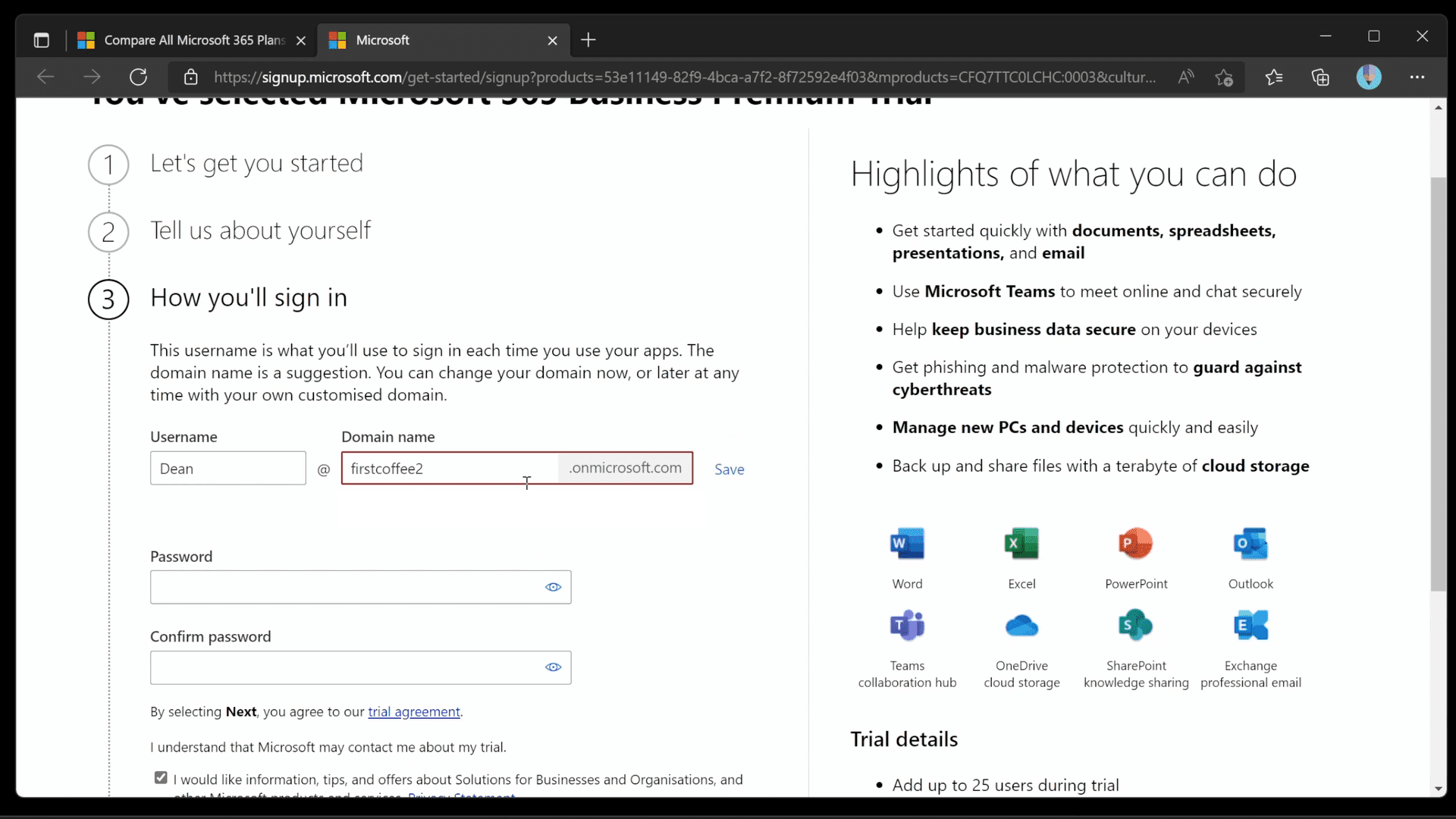Reveal the confirm password text
The image size is (1456, 819).
[553, 667]
